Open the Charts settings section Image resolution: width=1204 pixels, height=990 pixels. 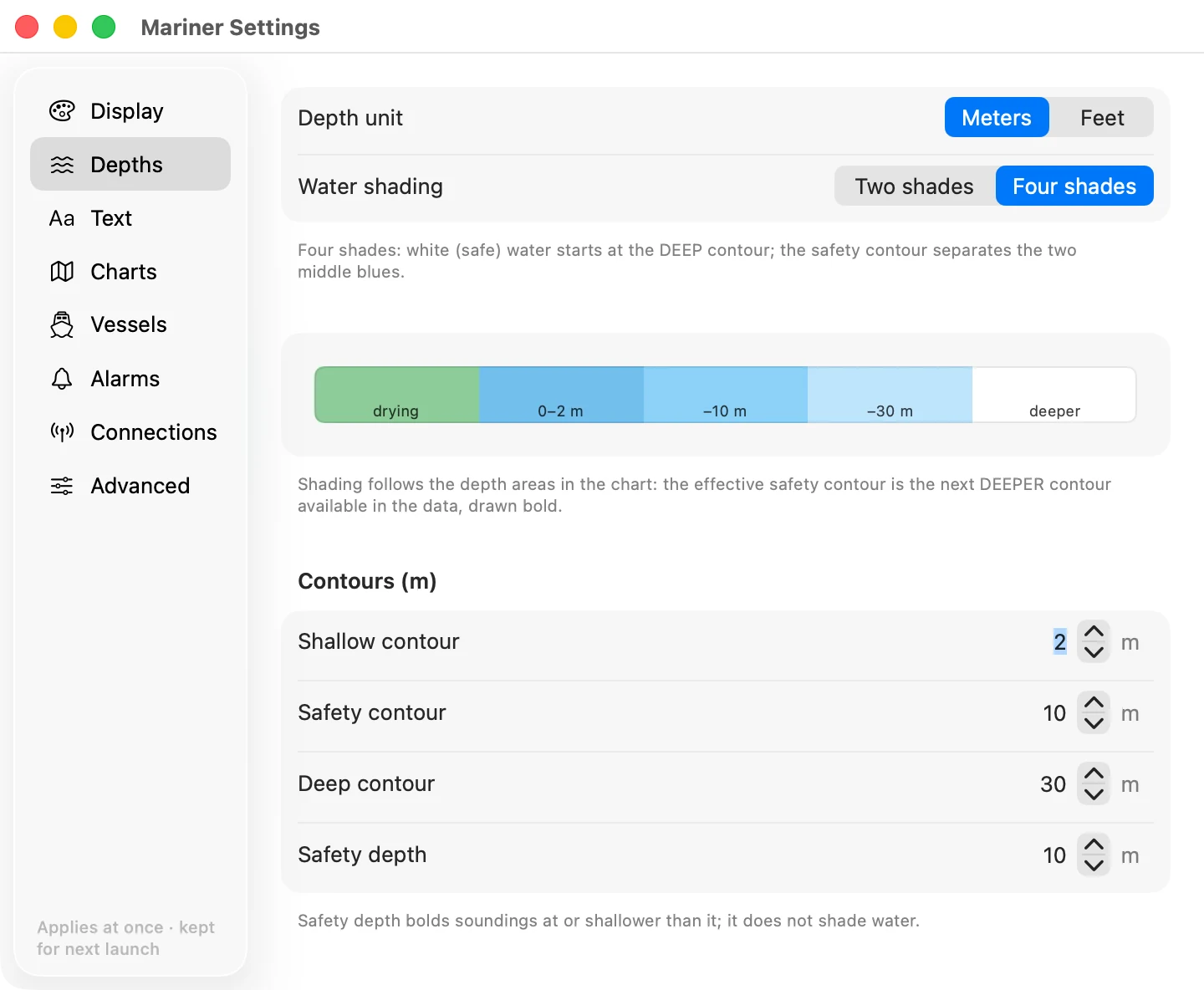pyautogui.click(x=130, y=272)
